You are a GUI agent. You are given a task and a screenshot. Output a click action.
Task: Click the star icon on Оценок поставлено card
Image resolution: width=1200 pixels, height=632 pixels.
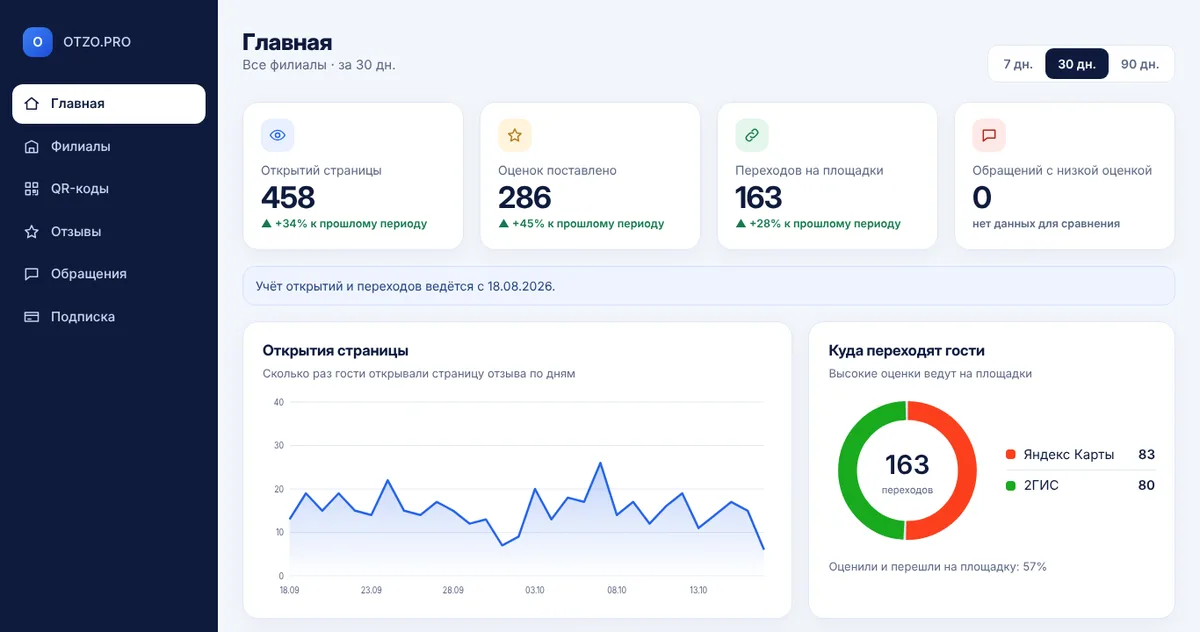point(515,135)
